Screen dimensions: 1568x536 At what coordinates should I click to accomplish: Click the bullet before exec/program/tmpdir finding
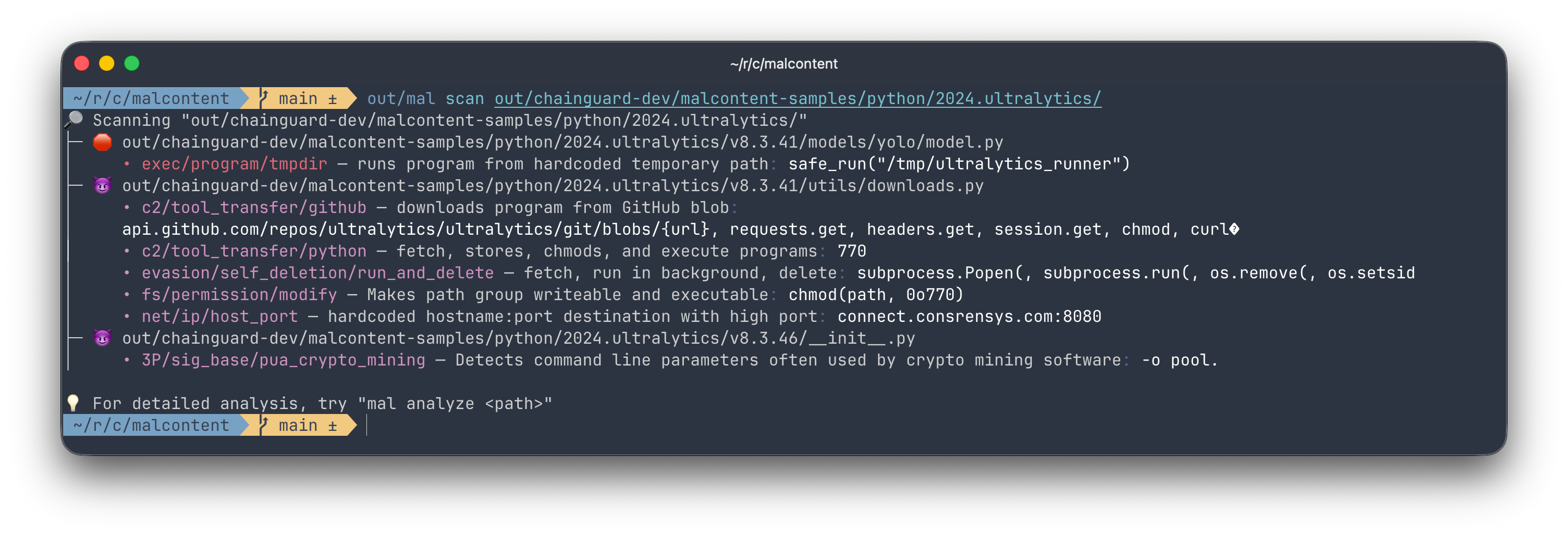point(127,163)
